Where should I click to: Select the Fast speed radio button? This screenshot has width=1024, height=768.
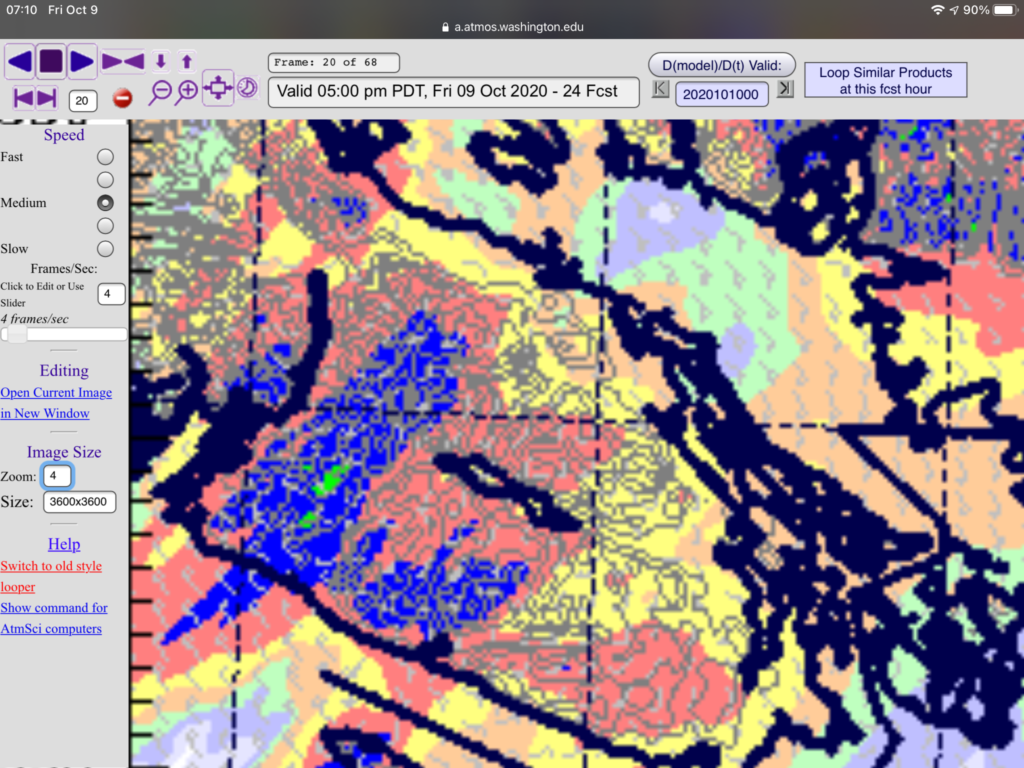click(105, 157)
